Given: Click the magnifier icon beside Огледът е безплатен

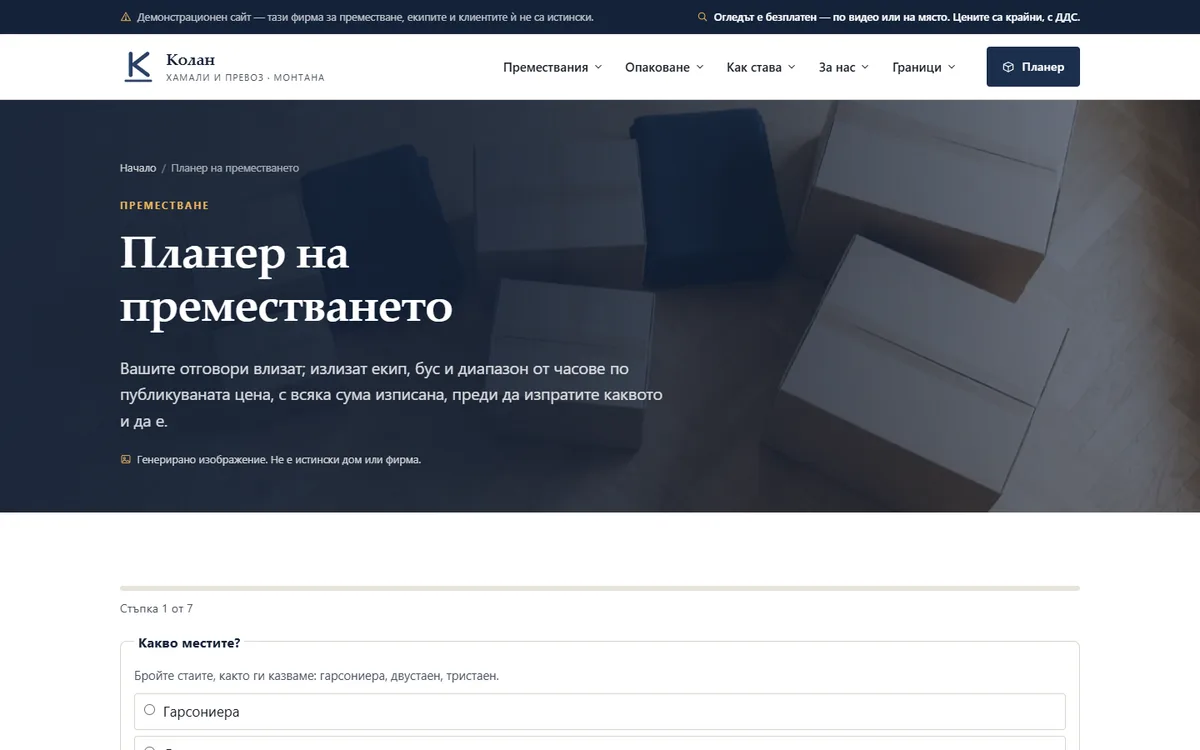Looking at the screenshot, I should pyautogui.click(x=702, y=17).
